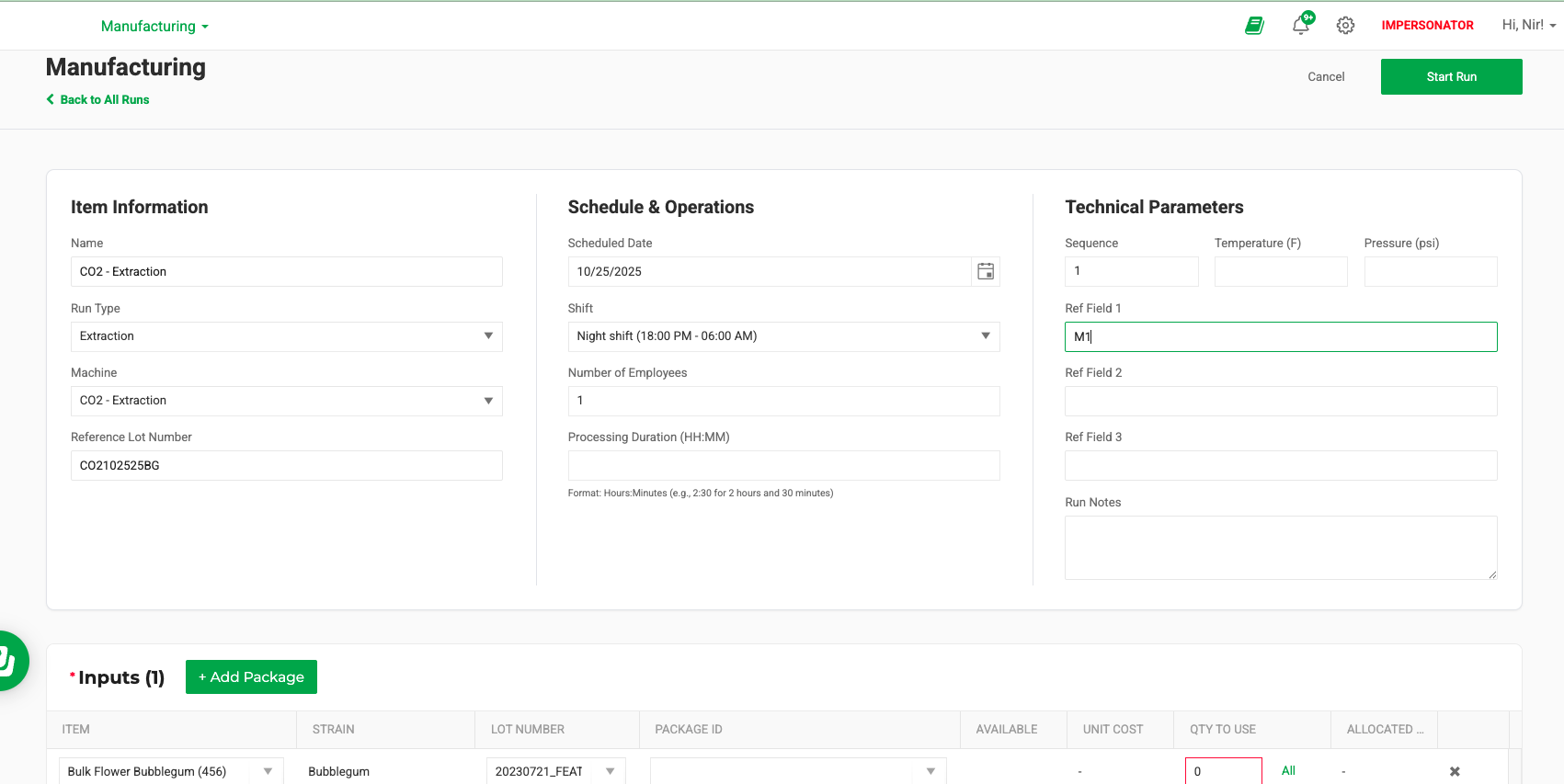Open the Hi, Nir! user menu

pyautogui.click(x=1528, y=25)
